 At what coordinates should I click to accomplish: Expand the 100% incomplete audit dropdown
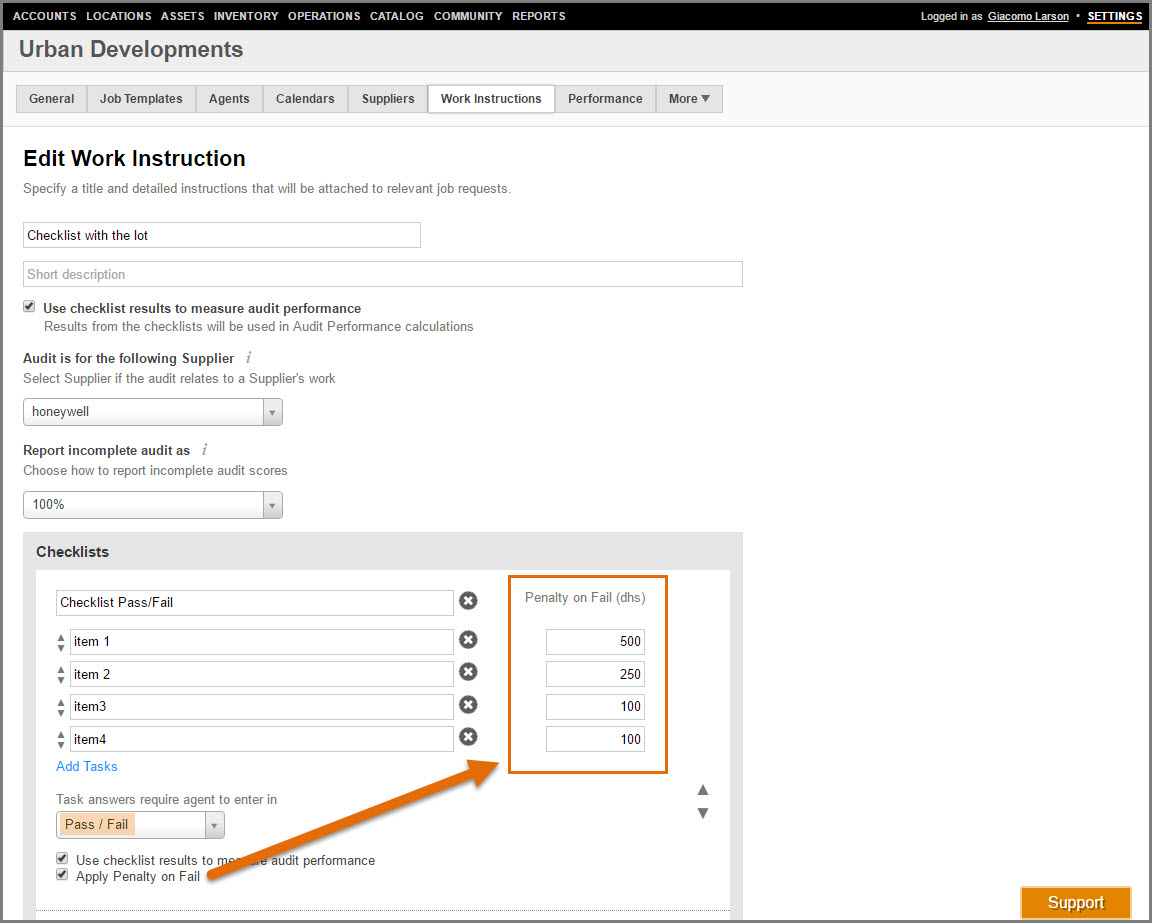[x=153, y=505]
